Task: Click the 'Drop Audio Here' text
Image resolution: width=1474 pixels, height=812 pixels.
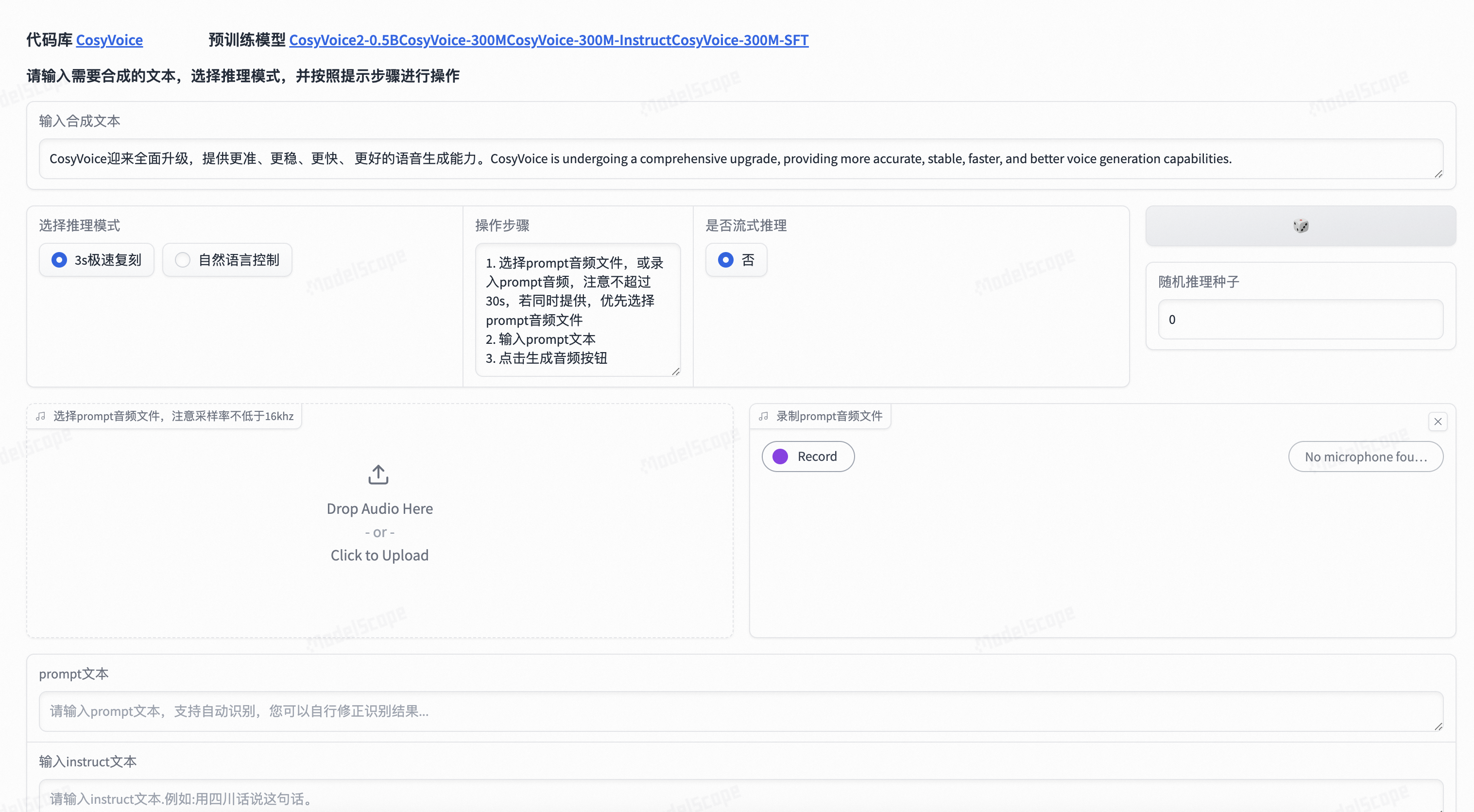Action: tap(379, 508)
